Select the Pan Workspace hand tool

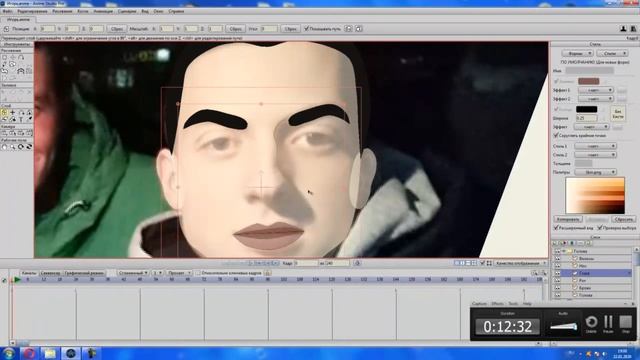(x=4, y=147)
